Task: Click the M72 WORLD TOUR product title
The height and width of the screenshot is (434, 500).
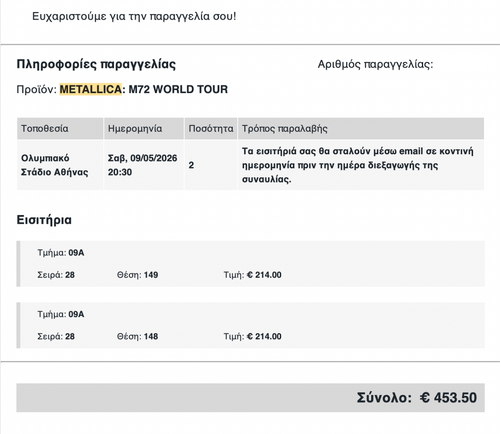Action: click(x=178, y=89)
